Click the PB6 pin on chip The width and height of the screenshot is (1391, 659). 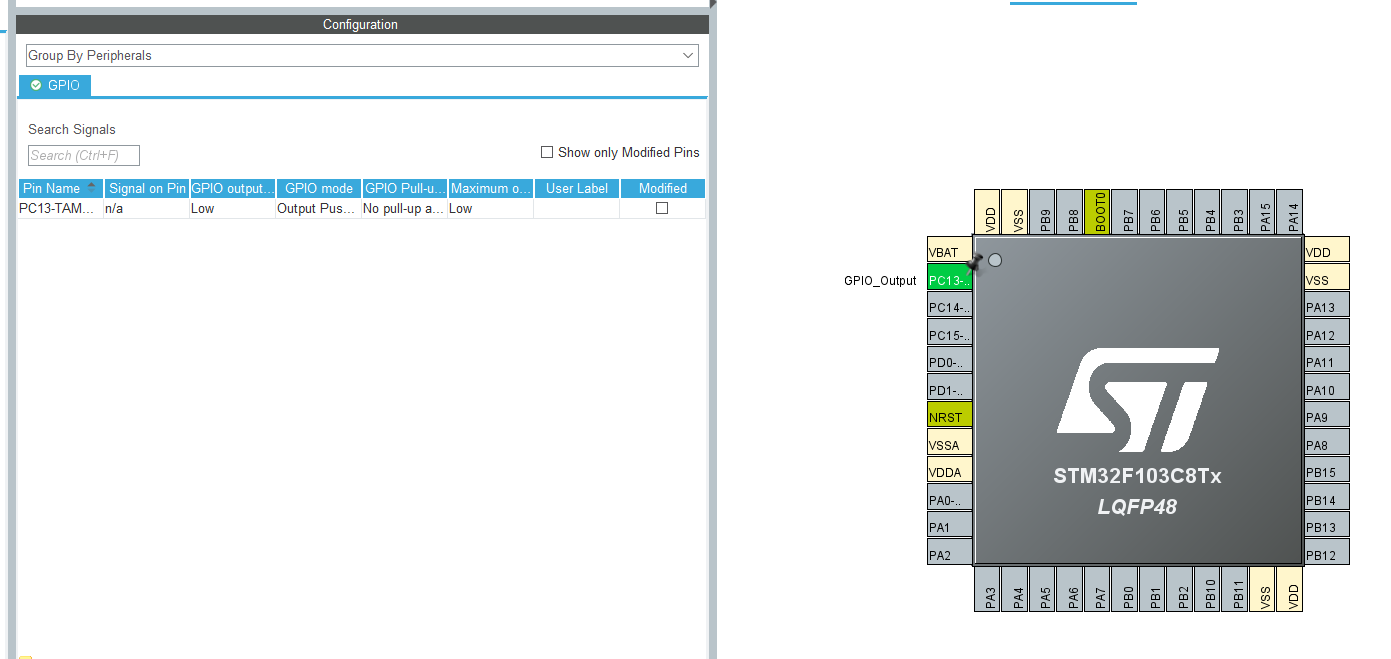(1153, 212)
